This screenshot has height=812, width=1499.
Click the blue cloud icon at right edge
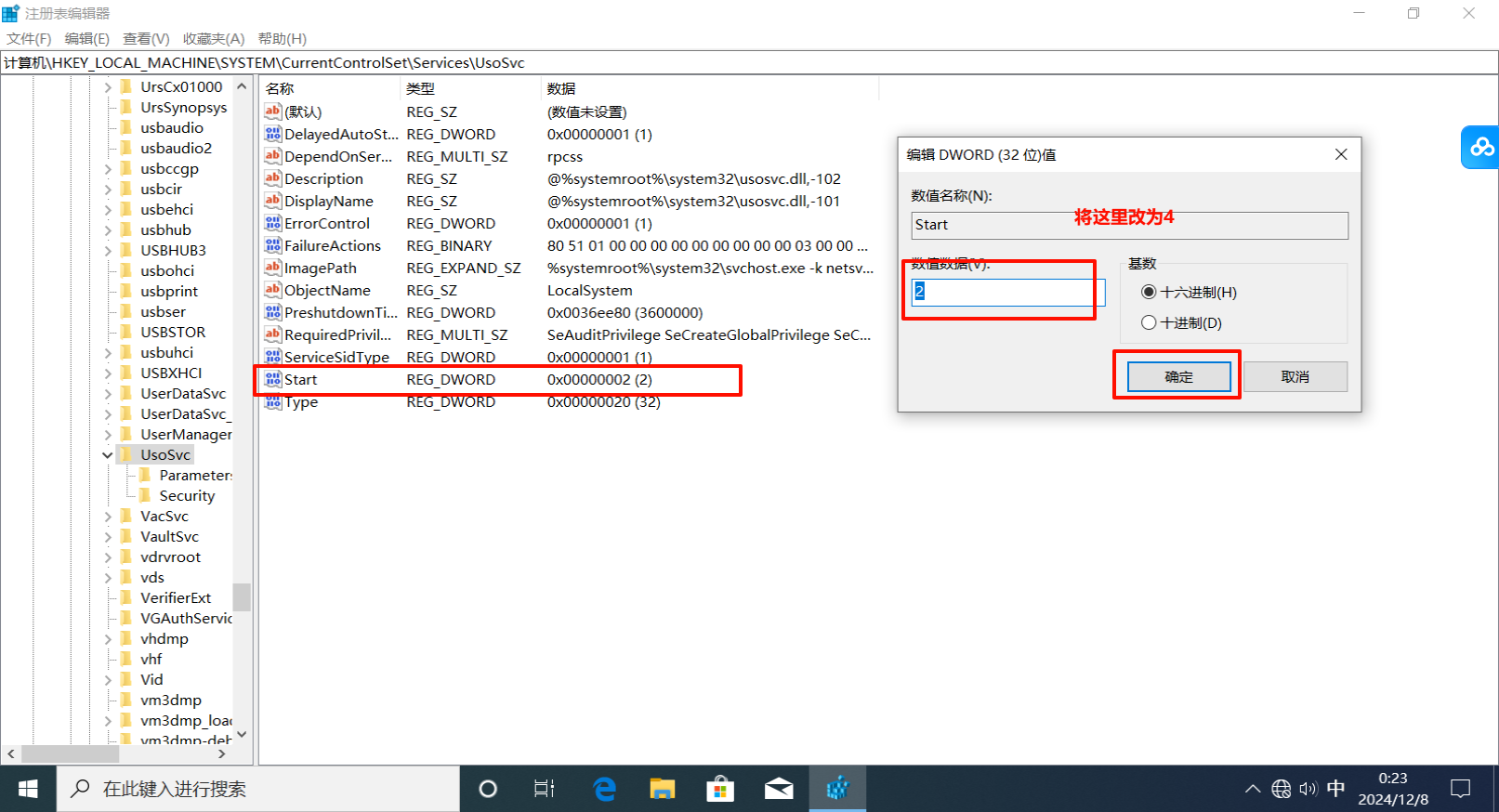click(1480, 147)
